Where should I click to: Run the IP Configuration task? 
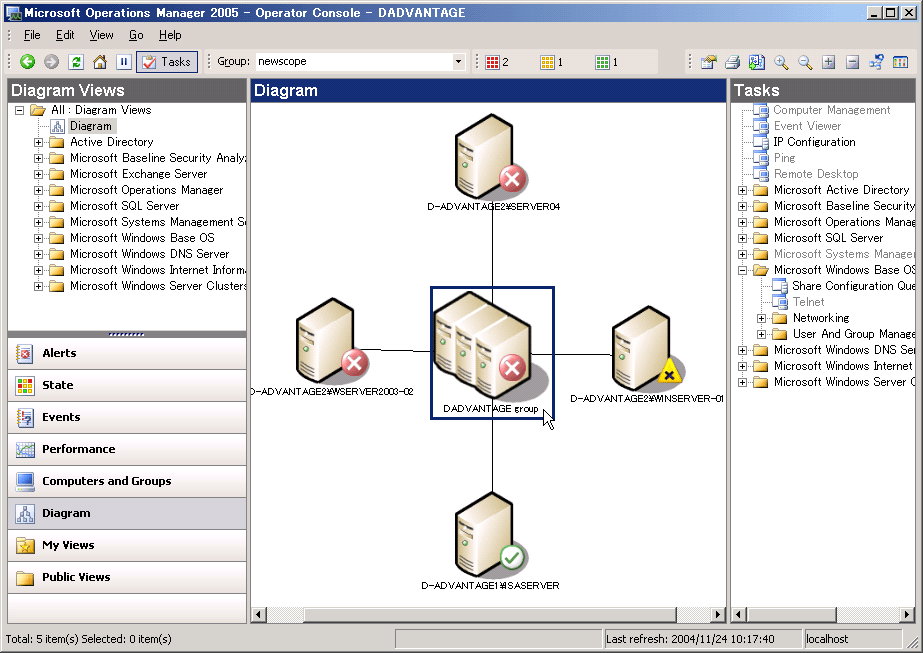[814, 142]
